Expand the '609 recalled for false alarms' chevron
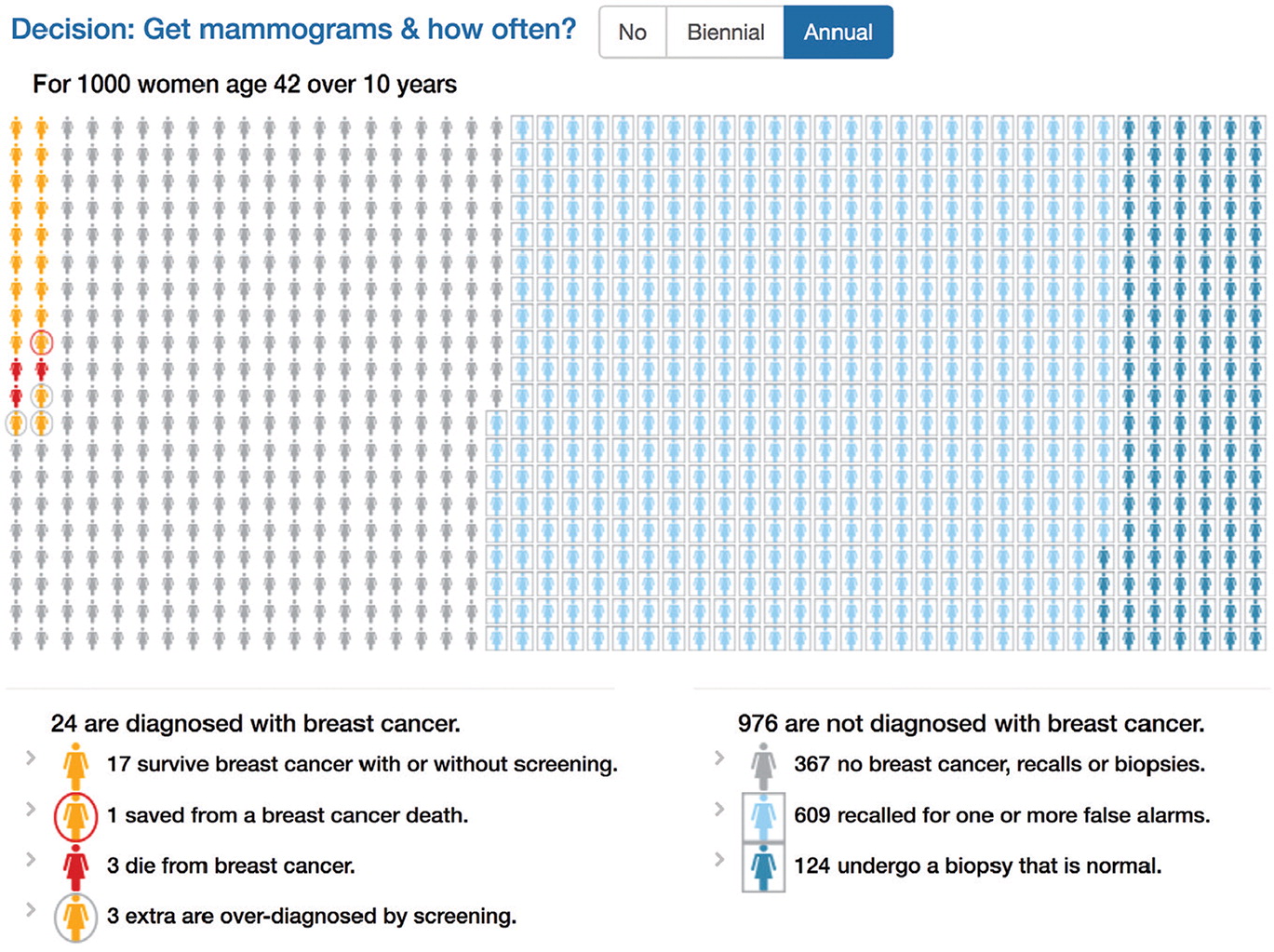1274x952 pixels. click(x=719, y=809)
